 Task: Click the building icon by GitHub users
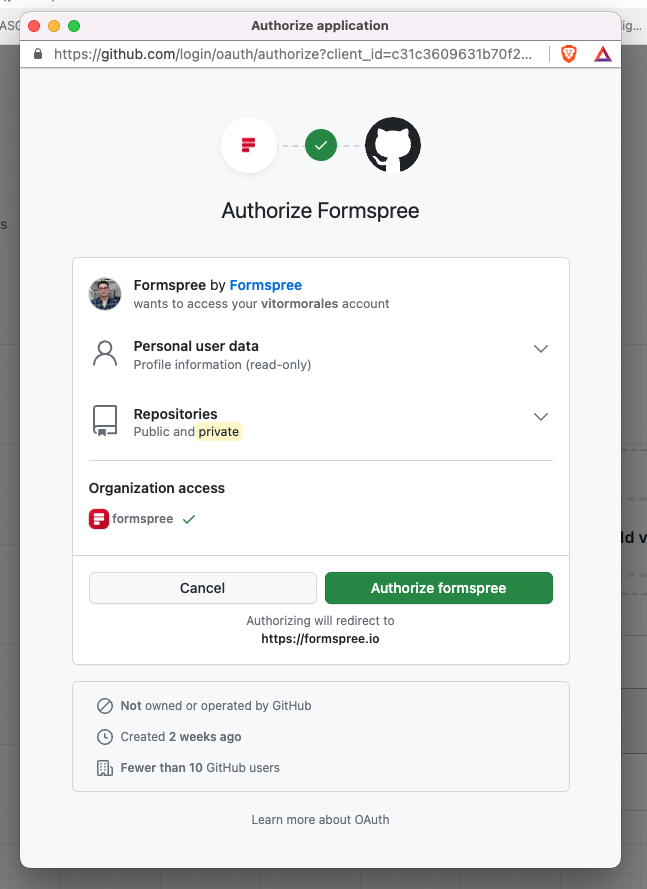[105, 768]
